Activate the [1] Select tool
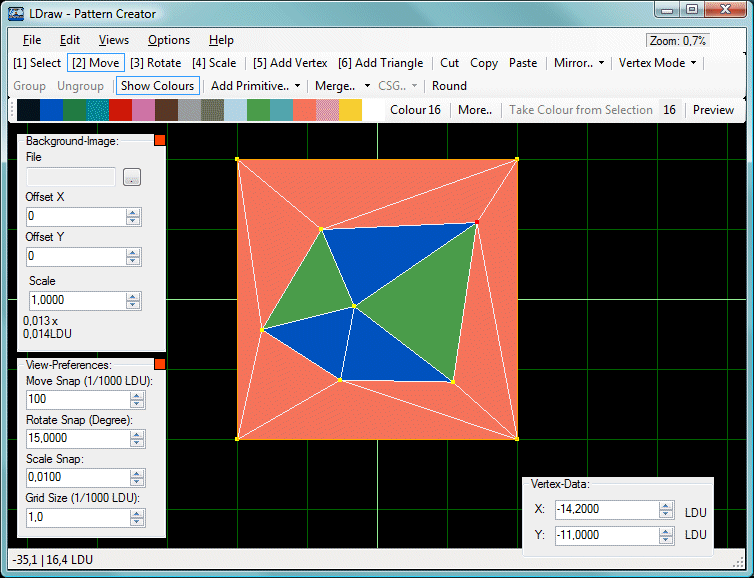The image size is (754, 578). 37,63
